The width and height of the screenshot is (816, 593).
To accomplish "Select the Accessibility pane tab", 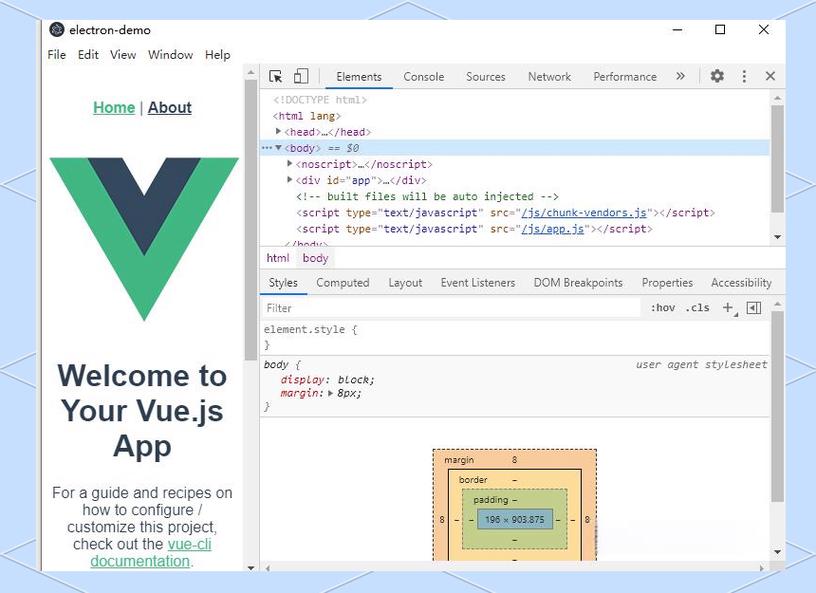I will tap(741, 283).
